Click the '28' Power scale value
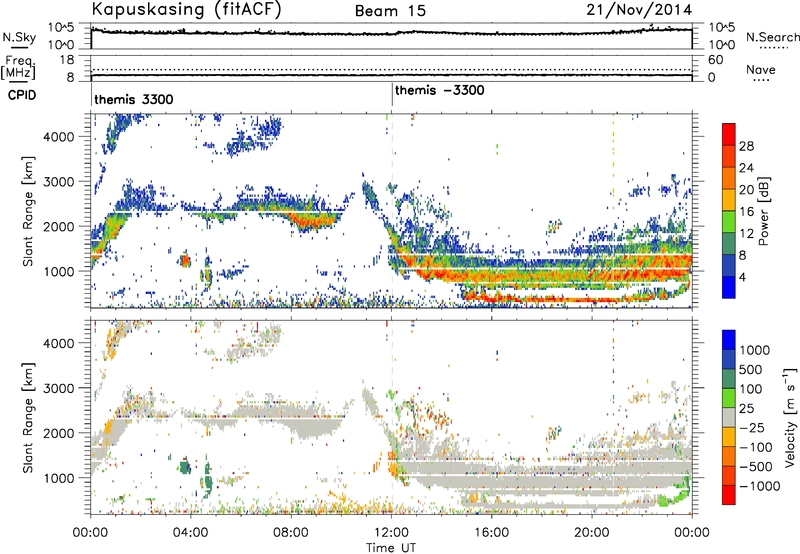The width and height of the screenshot is (800, 554). pos(746,146)
